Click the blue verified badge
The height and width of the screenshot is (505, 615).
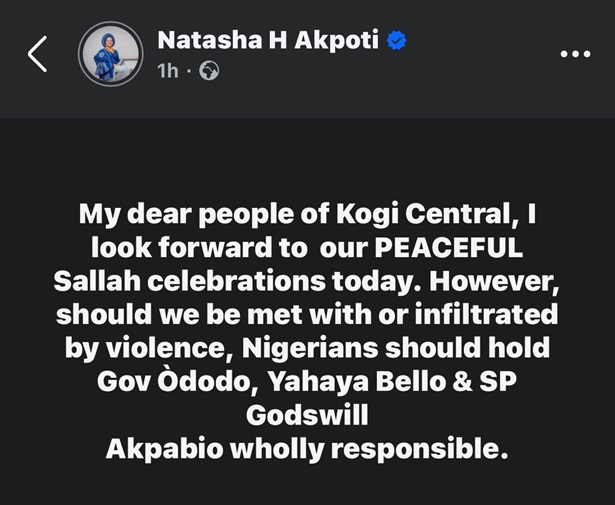(397, 41)
